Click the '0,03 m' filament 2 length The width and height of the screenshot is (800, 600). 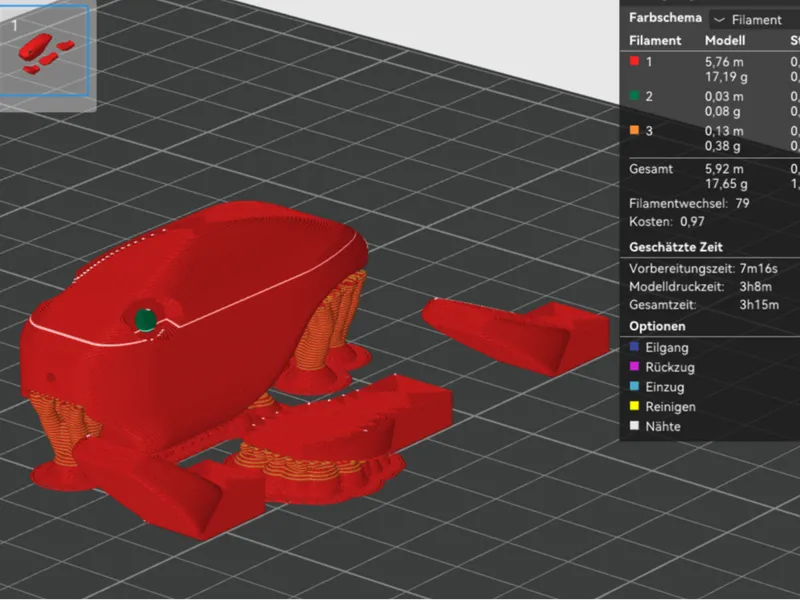coord(724,96)
